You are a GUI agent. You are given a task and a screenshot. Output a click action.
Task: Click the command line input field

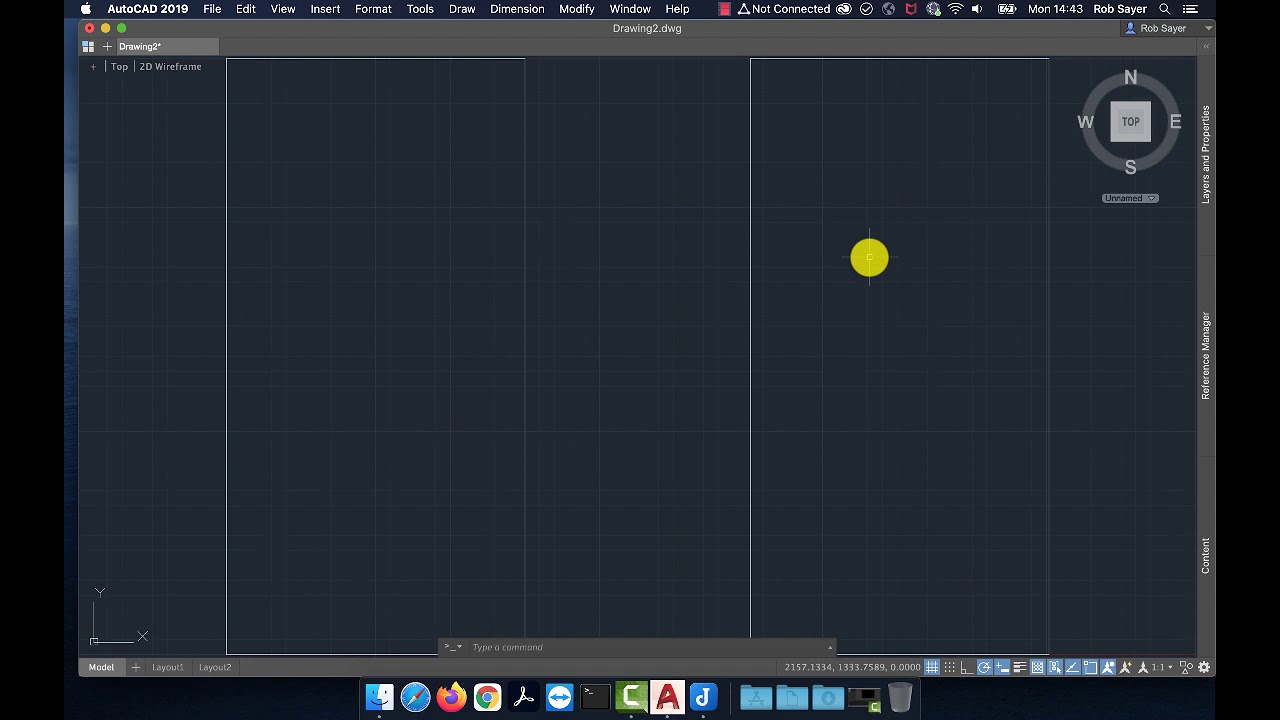[645, 647]
